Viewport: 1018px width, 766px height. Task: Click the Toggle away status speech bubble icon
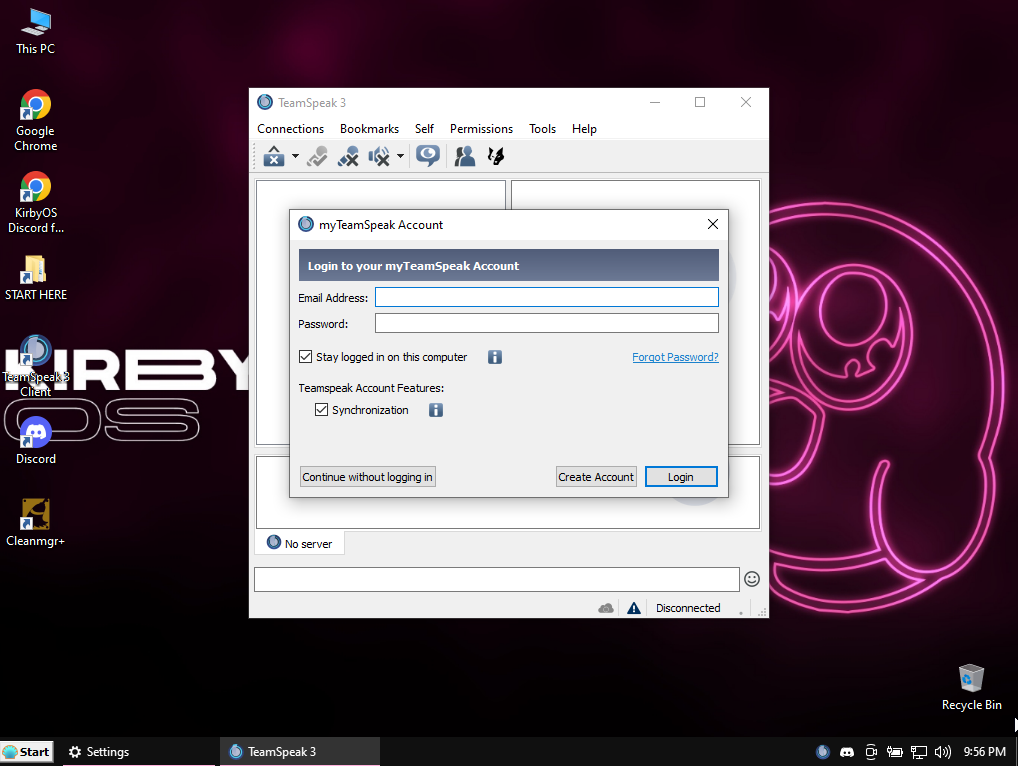pyautogui.click(x=428, y=156)
